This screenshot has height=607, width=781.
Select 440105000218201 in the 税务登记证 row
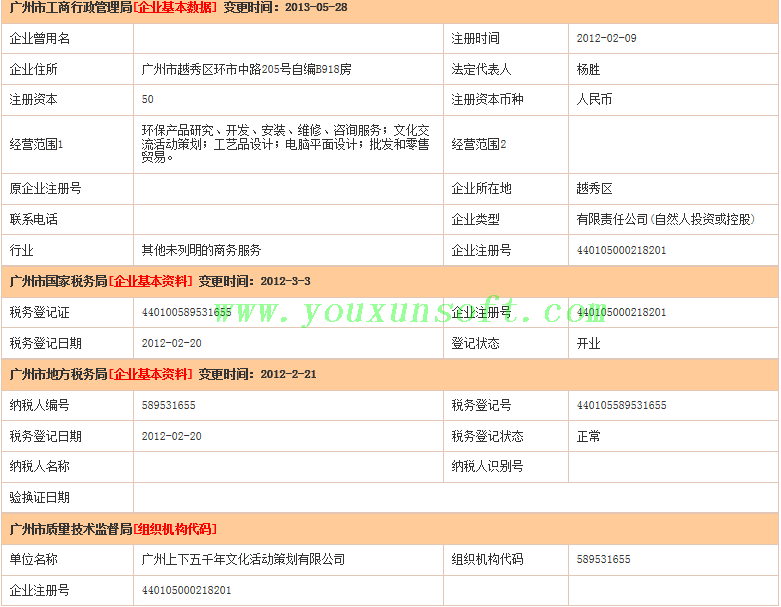coord(621,312)
